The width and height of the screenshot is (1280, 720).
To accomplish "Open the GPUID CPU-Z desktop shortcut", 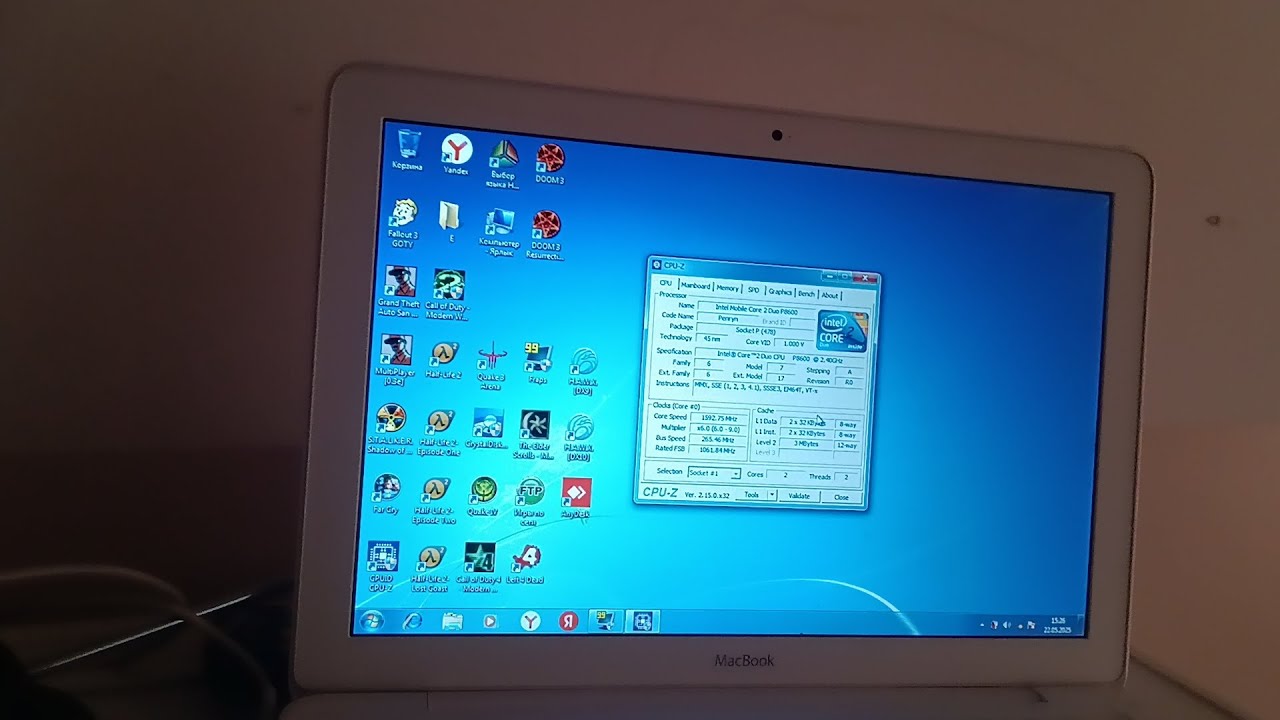I will point(381,566).
